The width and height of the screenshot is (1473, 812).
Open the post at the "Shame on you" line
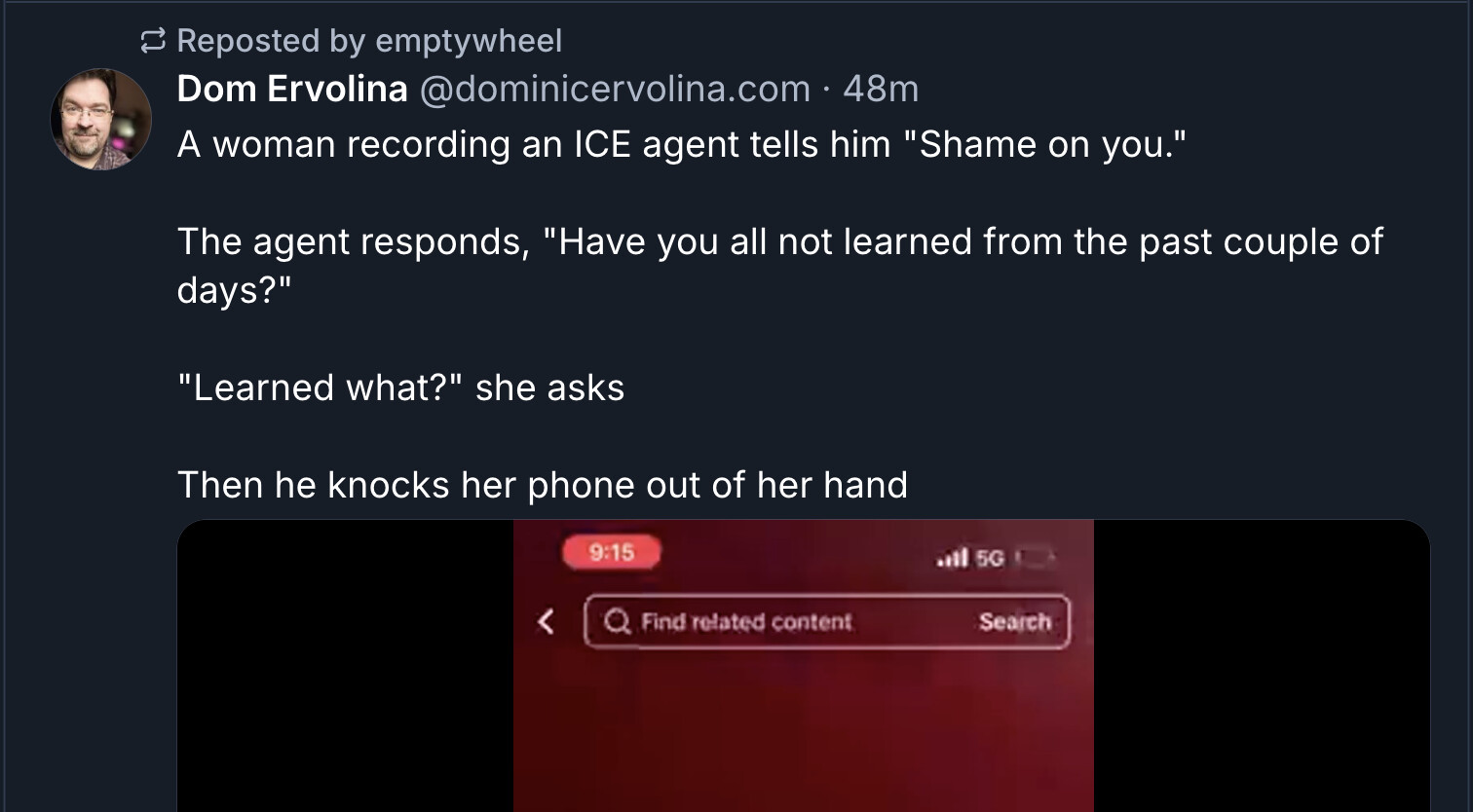(x=682, y=144)
